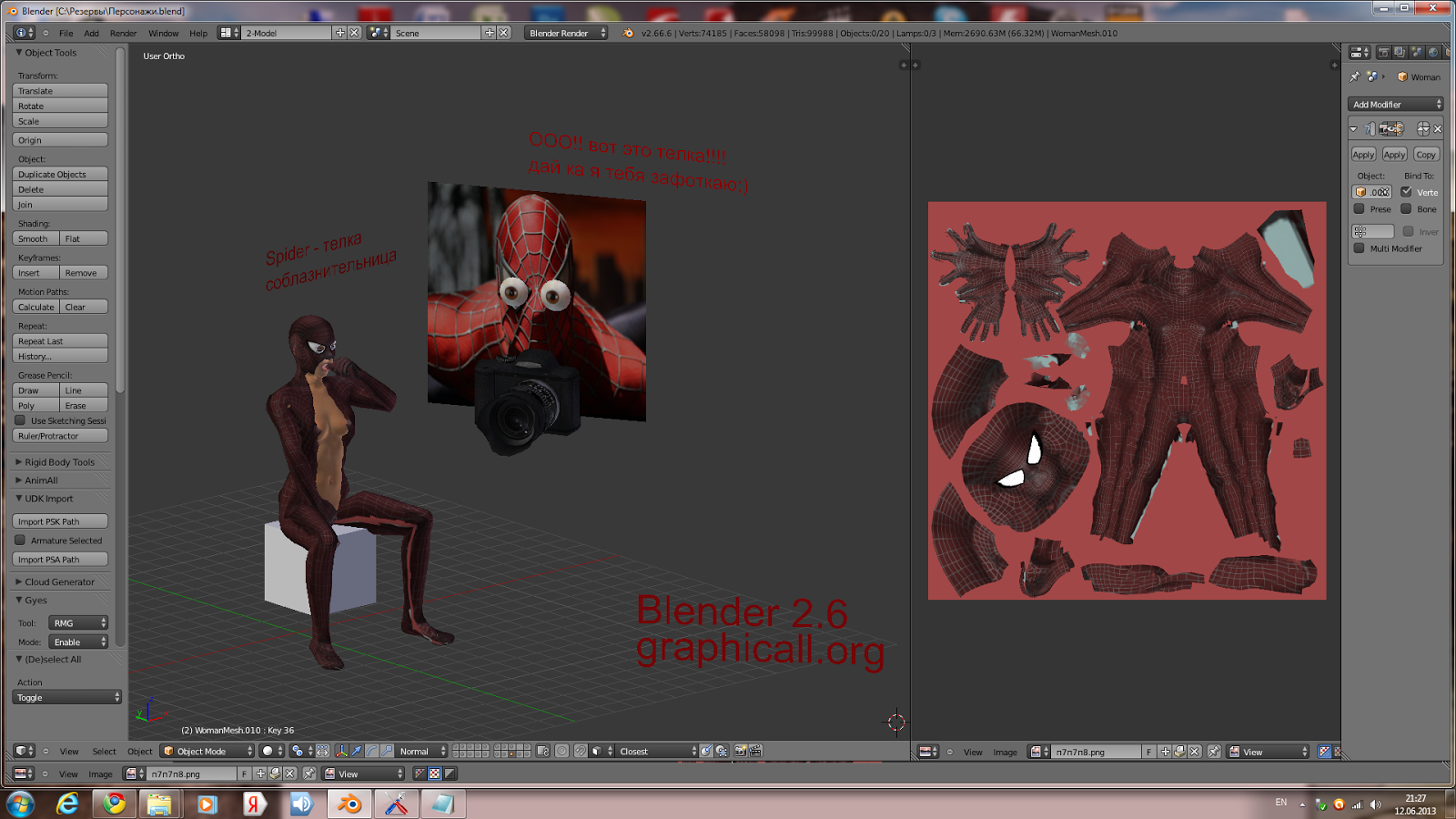
Task: Select the scale manipulator icon
Action: click(387, 752)
